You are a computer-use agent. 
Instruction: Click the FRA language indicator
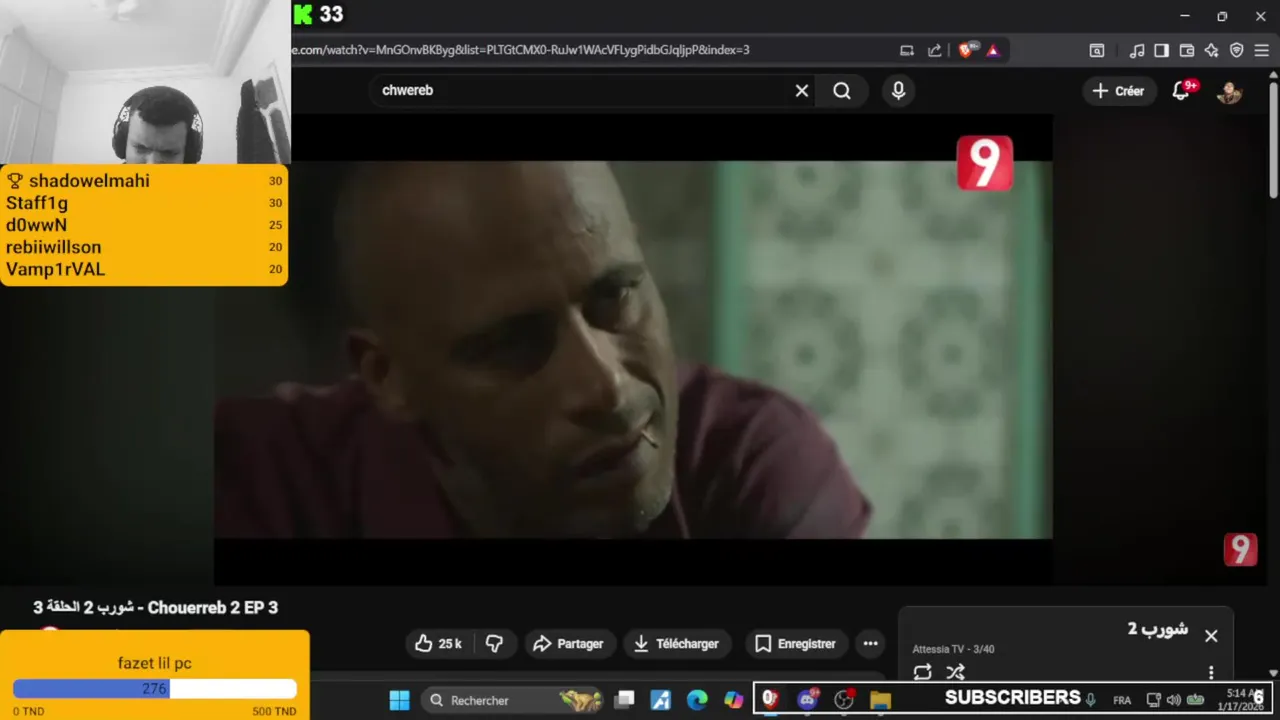click(x=1122, y=700)
